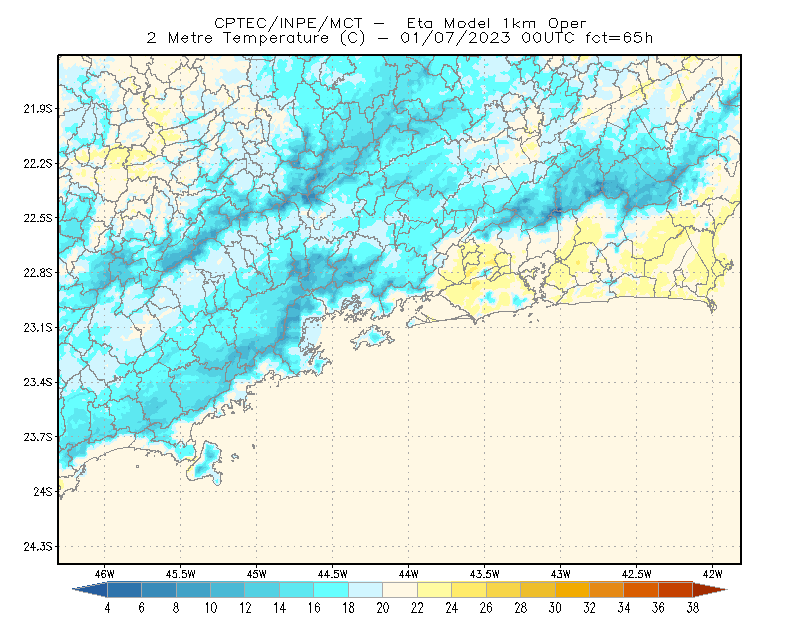Pick the 22–24 light yellow legend segment
The image size is (800, 618).
click(x=434, y=590)
